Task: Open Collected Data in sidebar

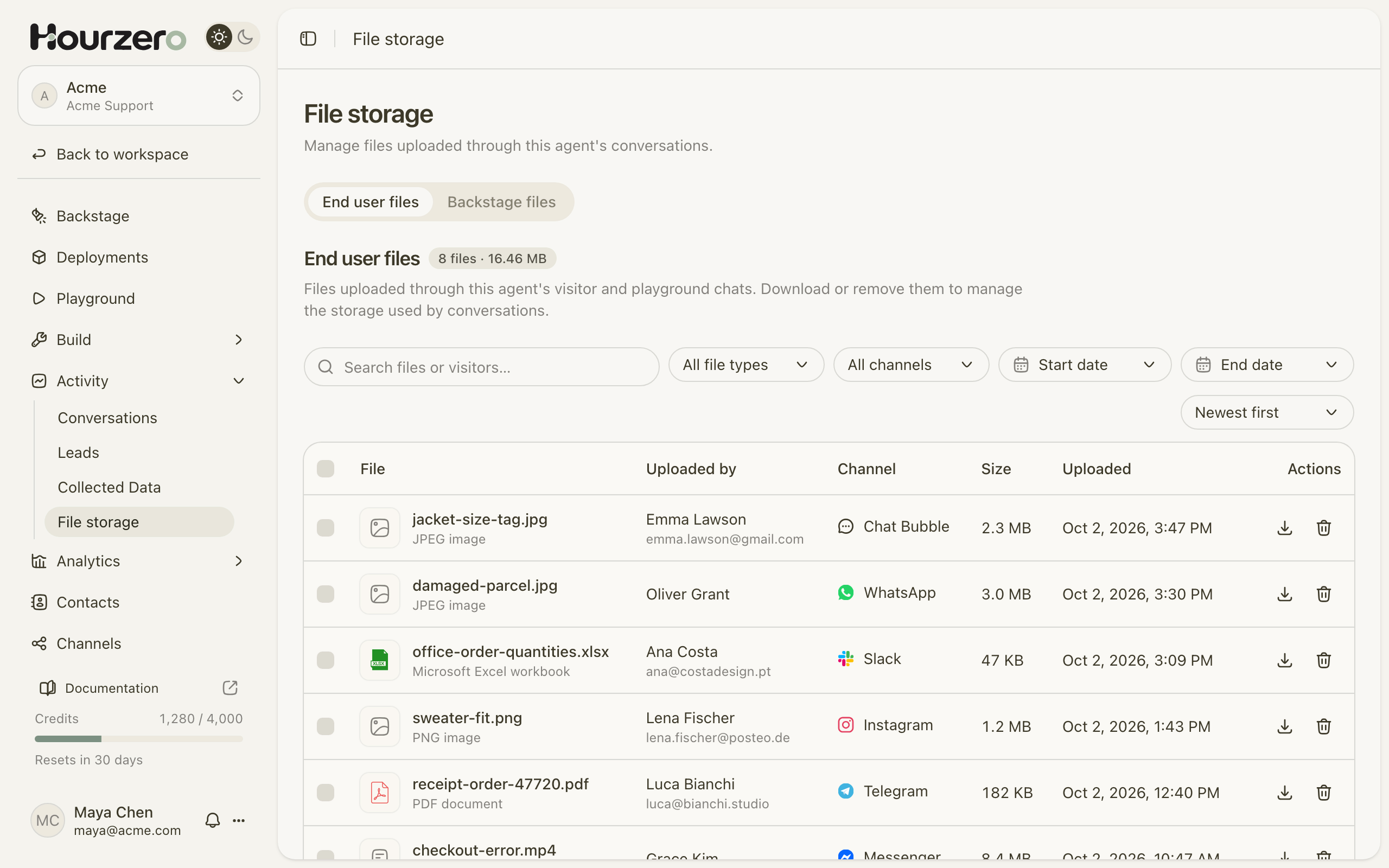Action: coord(139,487)
